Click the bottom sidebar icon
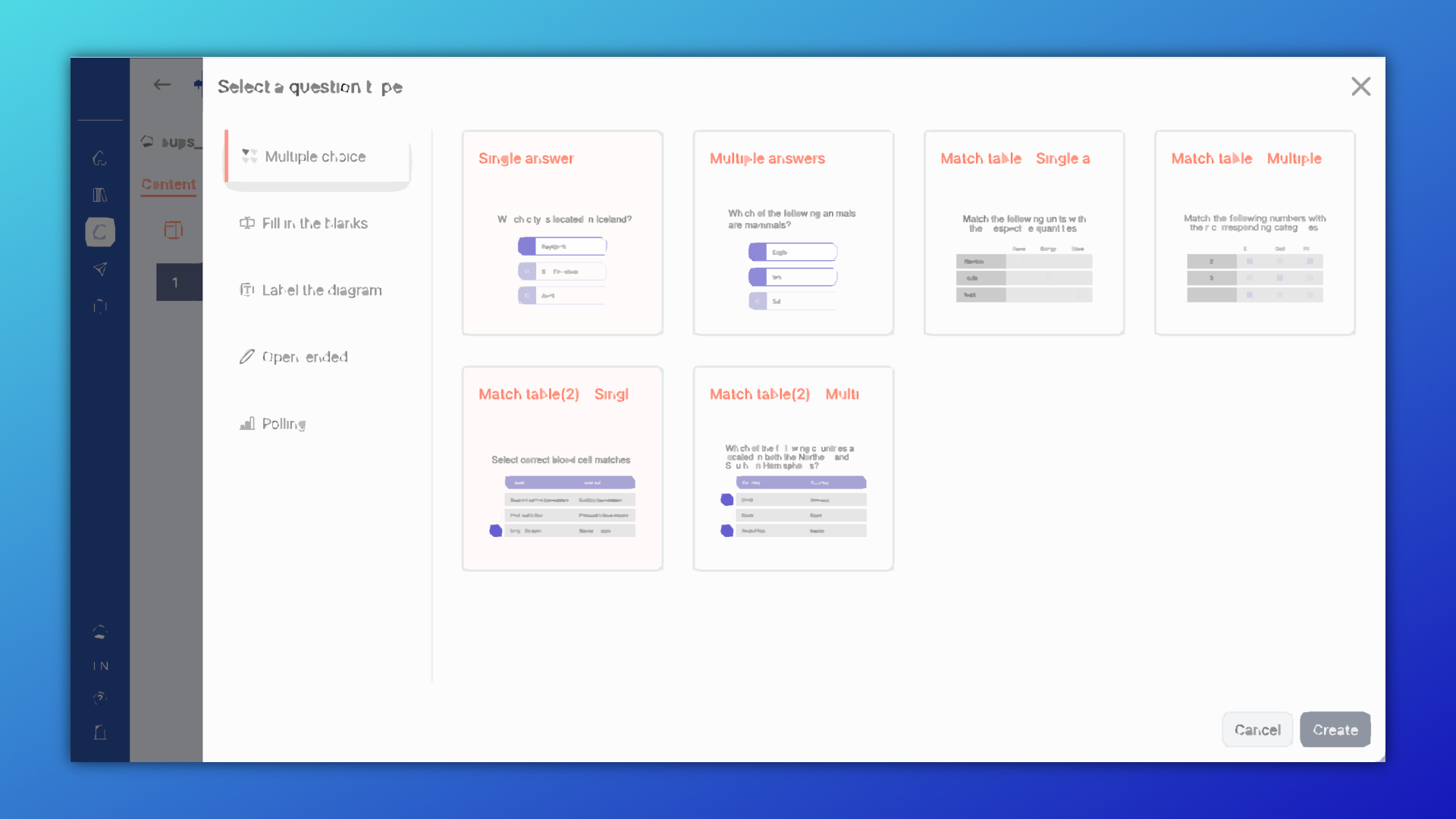 point(100,732)
